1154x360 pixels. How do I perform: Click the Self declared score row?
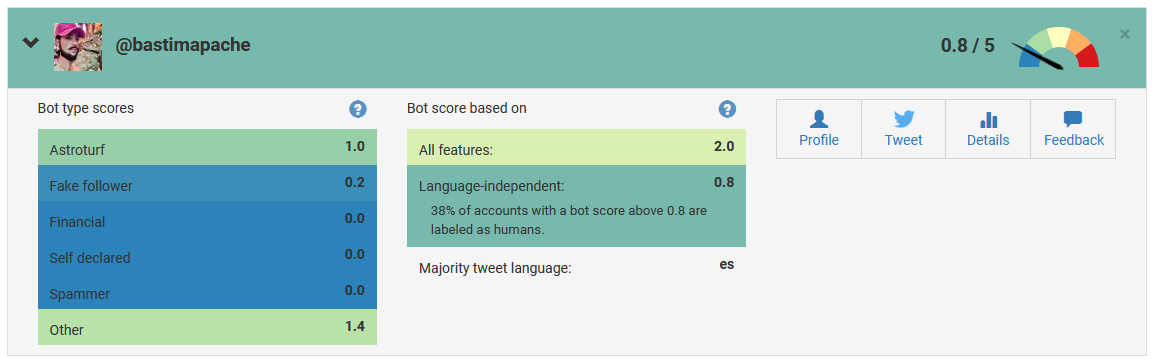pos(208,255)
